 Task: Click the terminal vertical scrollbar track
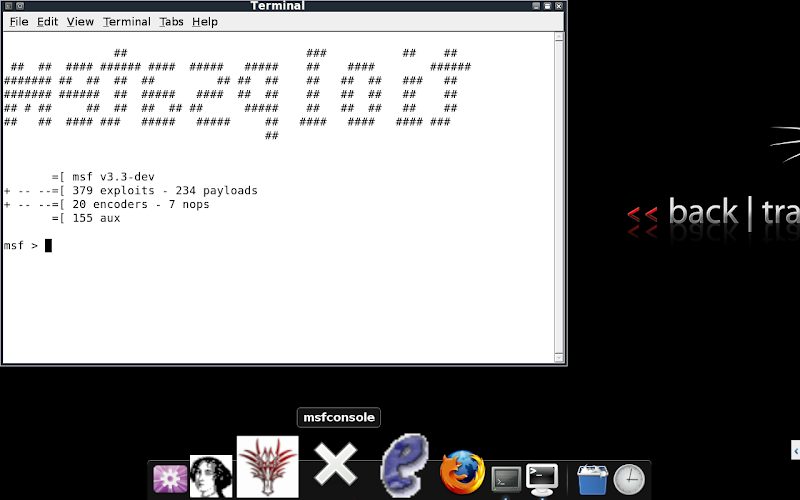[x=559, y=197]
